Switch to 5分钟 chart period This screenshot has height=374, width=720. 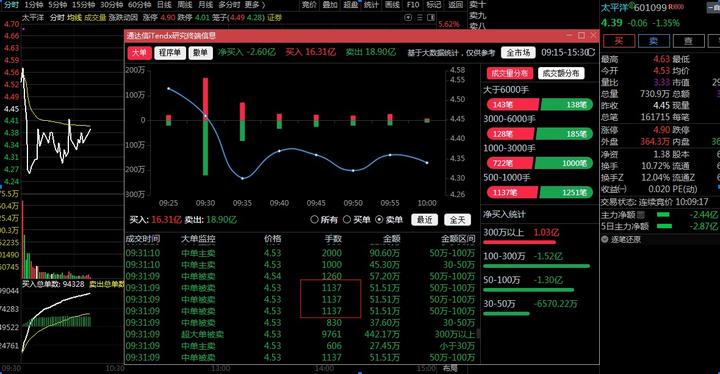coord(57,5)
